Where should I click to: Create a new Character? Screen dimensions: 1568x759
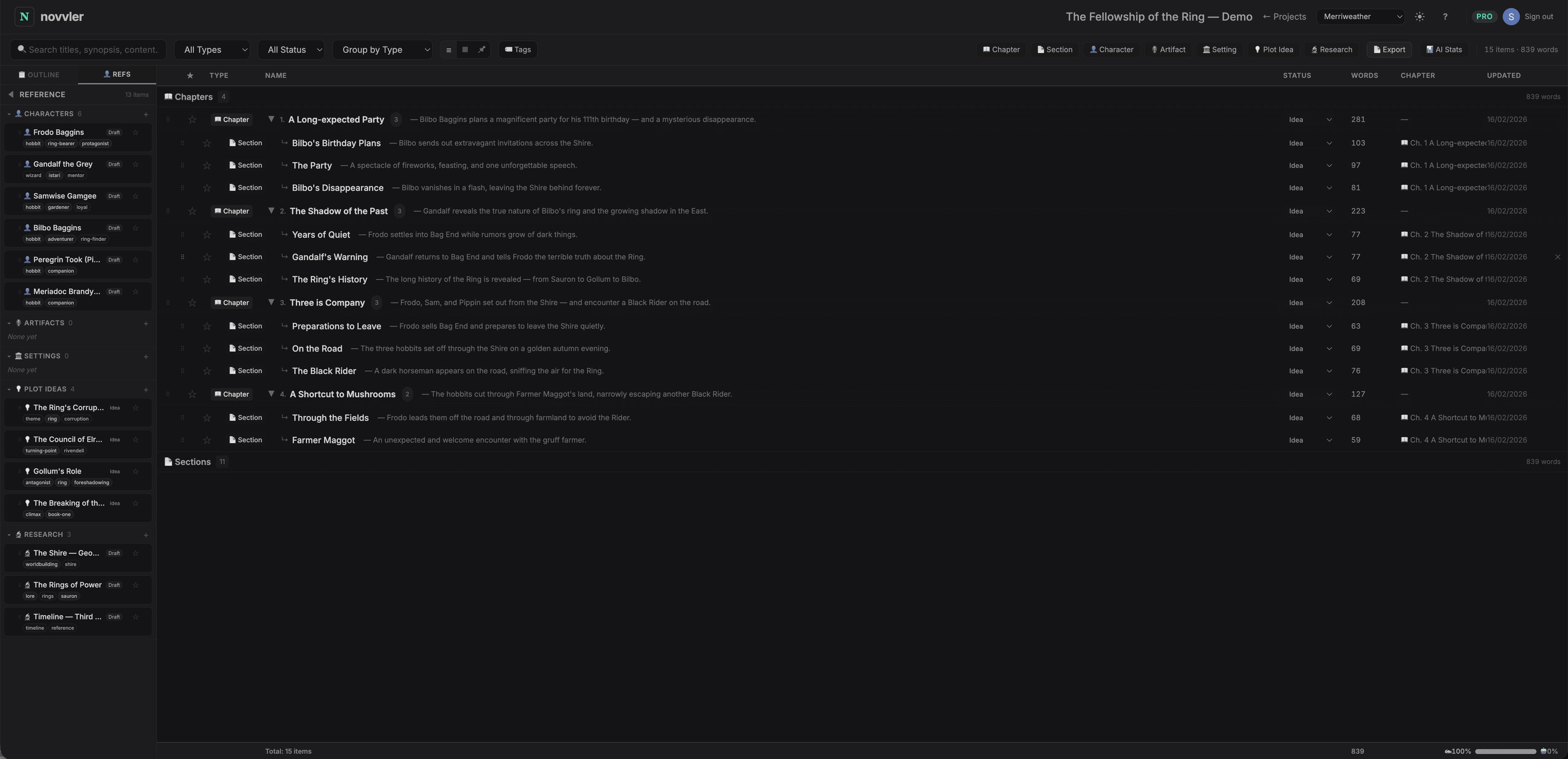[1111, 49]
